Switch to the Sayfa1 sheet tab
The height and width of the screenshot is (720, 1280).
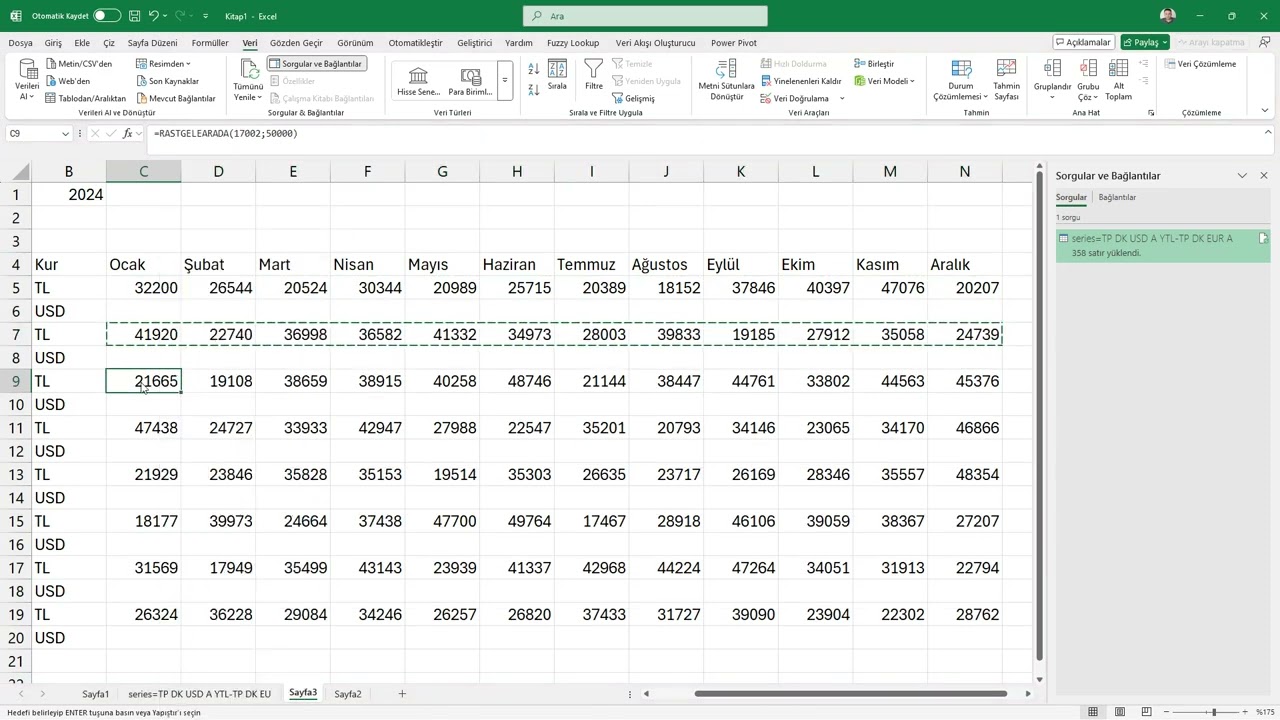pos(95,694)
